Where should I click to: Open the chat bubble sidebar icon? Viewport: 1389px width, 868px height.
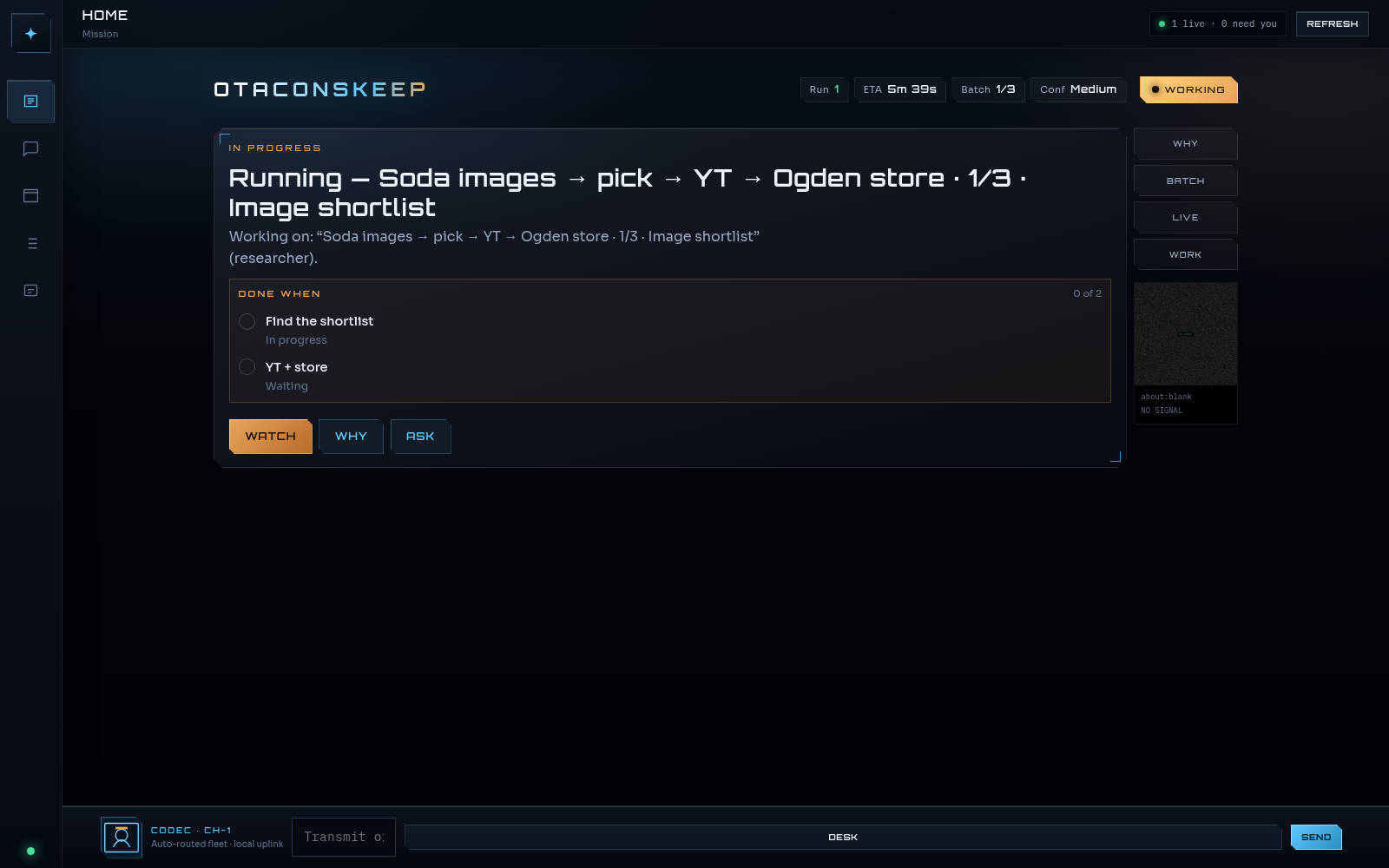point(30,148)
